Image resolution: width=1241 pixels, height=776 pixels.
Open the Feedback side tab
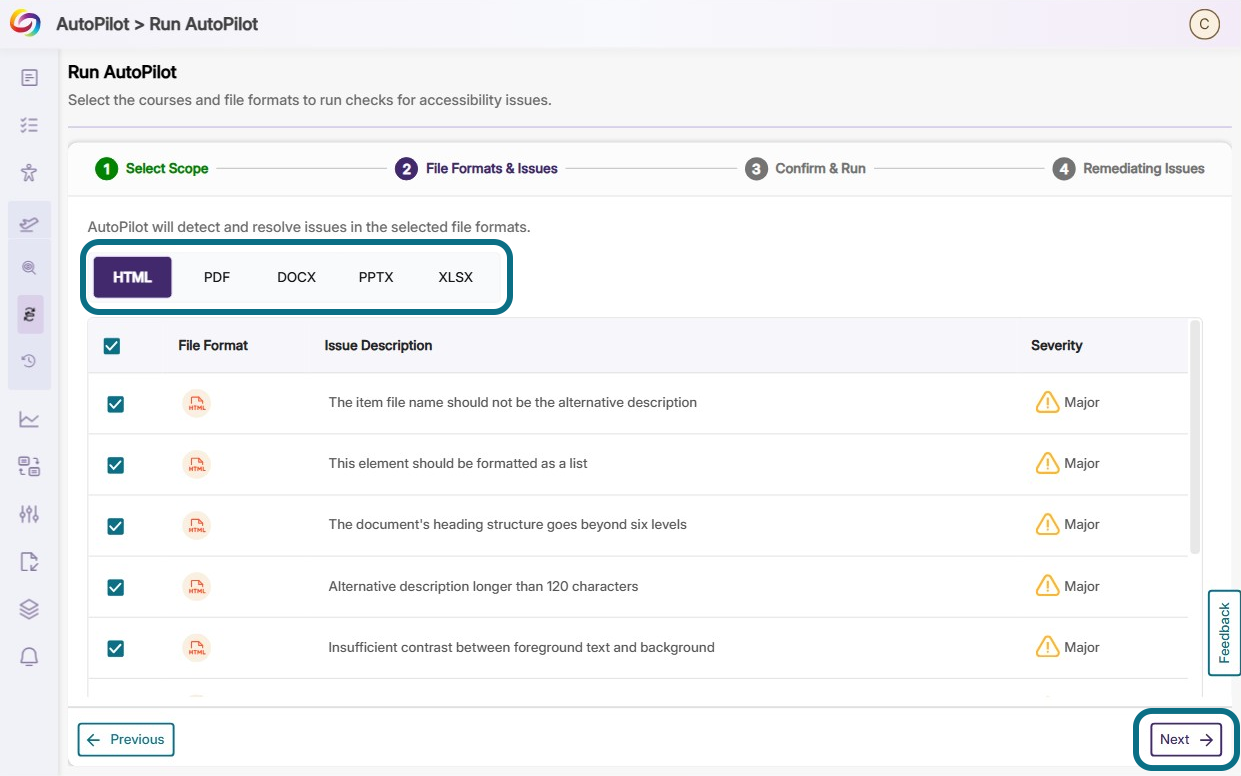coord(1224,633)
